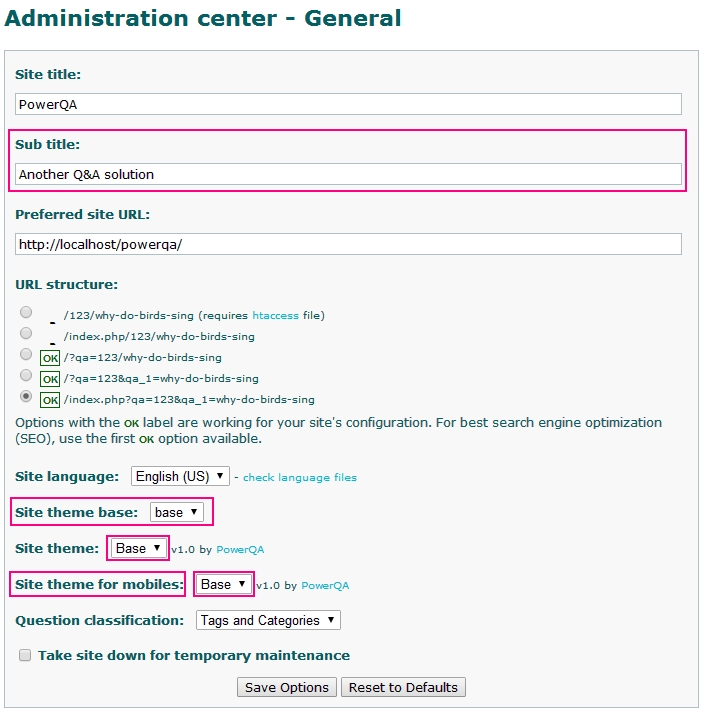The image size is (702, 712).
Task: Open the Site language dropdown
Action: [x=180, y=476]
